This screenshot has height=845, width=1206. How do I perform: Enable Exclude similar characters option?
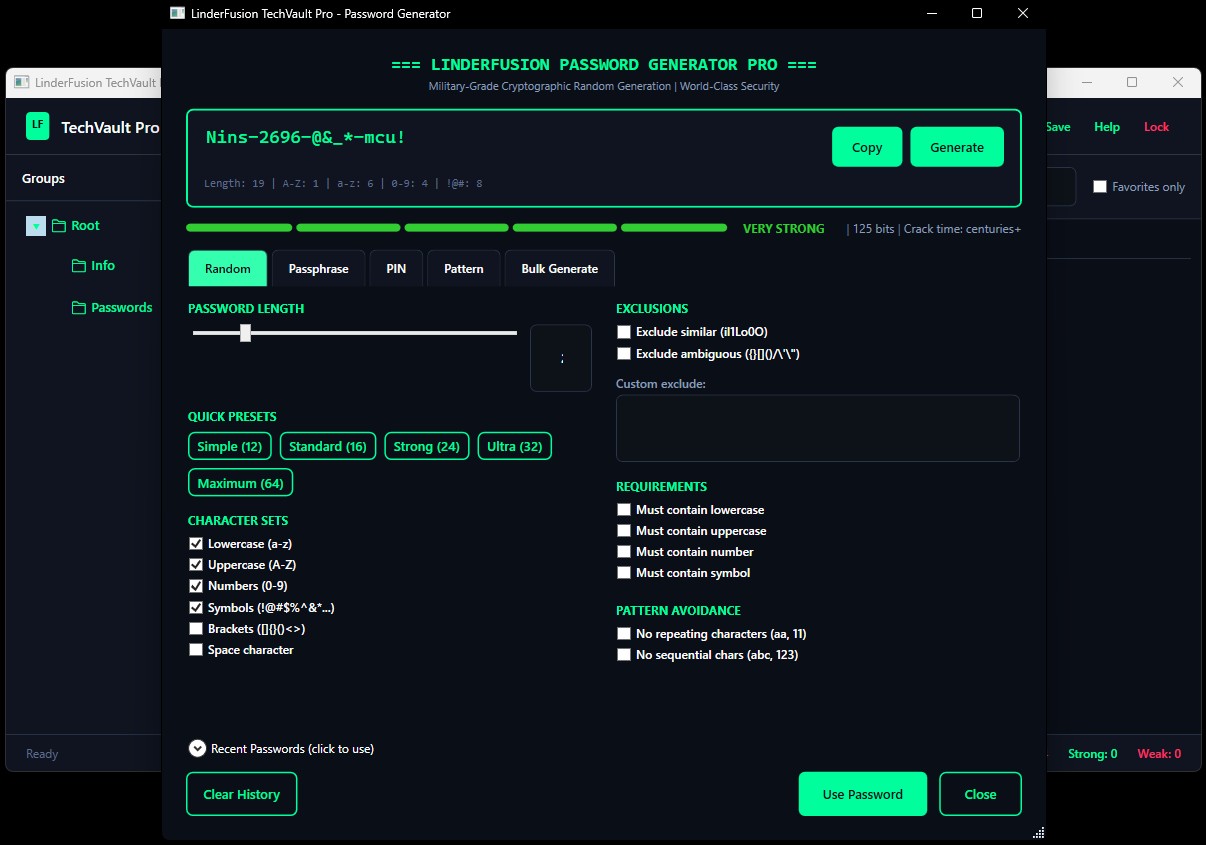(x=623, y=331)
